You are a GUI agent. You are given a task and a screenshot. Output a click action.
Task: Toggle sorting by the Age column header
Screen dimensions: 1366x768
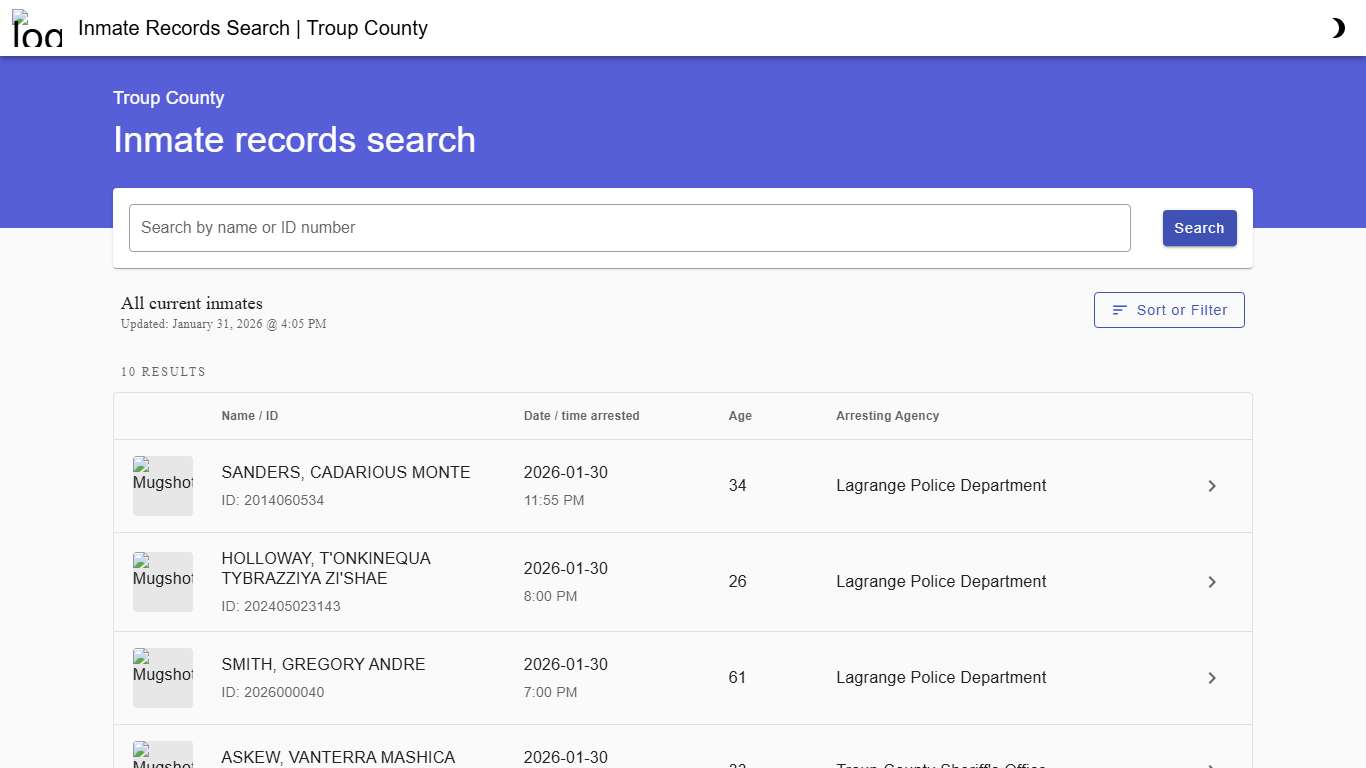click(x=739, y=415)
